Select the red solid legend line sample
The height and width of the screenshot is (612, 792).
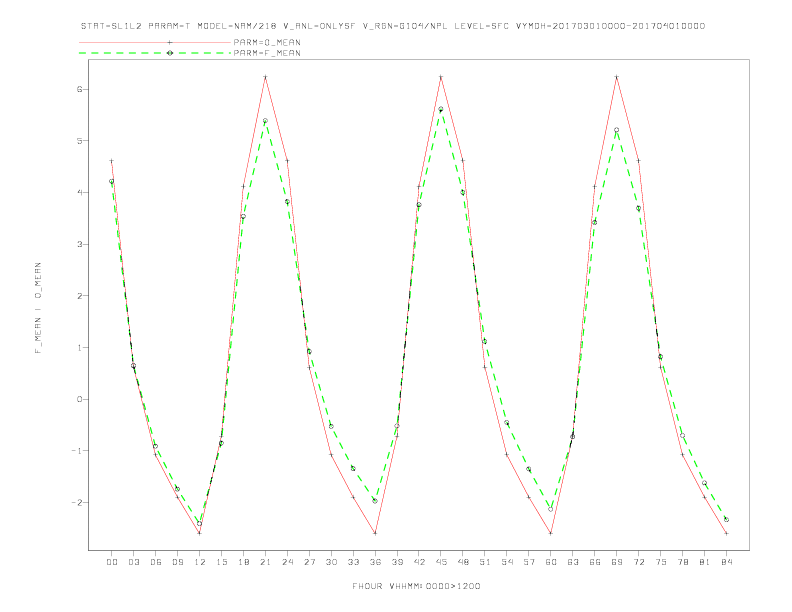[155, 42]
